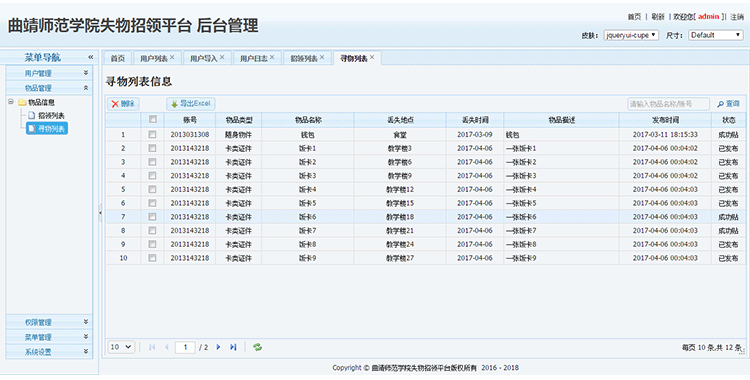Image resolution: width=750 pixels, height=380 pixels.
Task: Click the 删除 delete button
Action: click(123, 104)
